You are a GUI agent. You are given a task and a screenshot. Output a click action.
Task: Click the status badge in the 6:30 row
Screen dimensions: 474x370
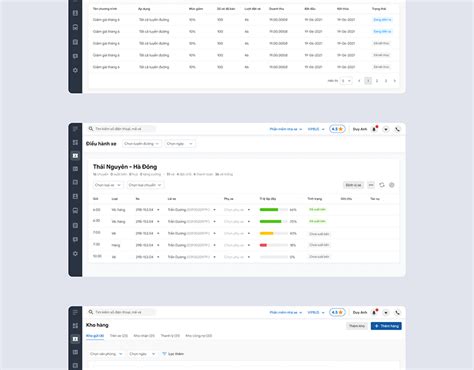coord(317,221)
